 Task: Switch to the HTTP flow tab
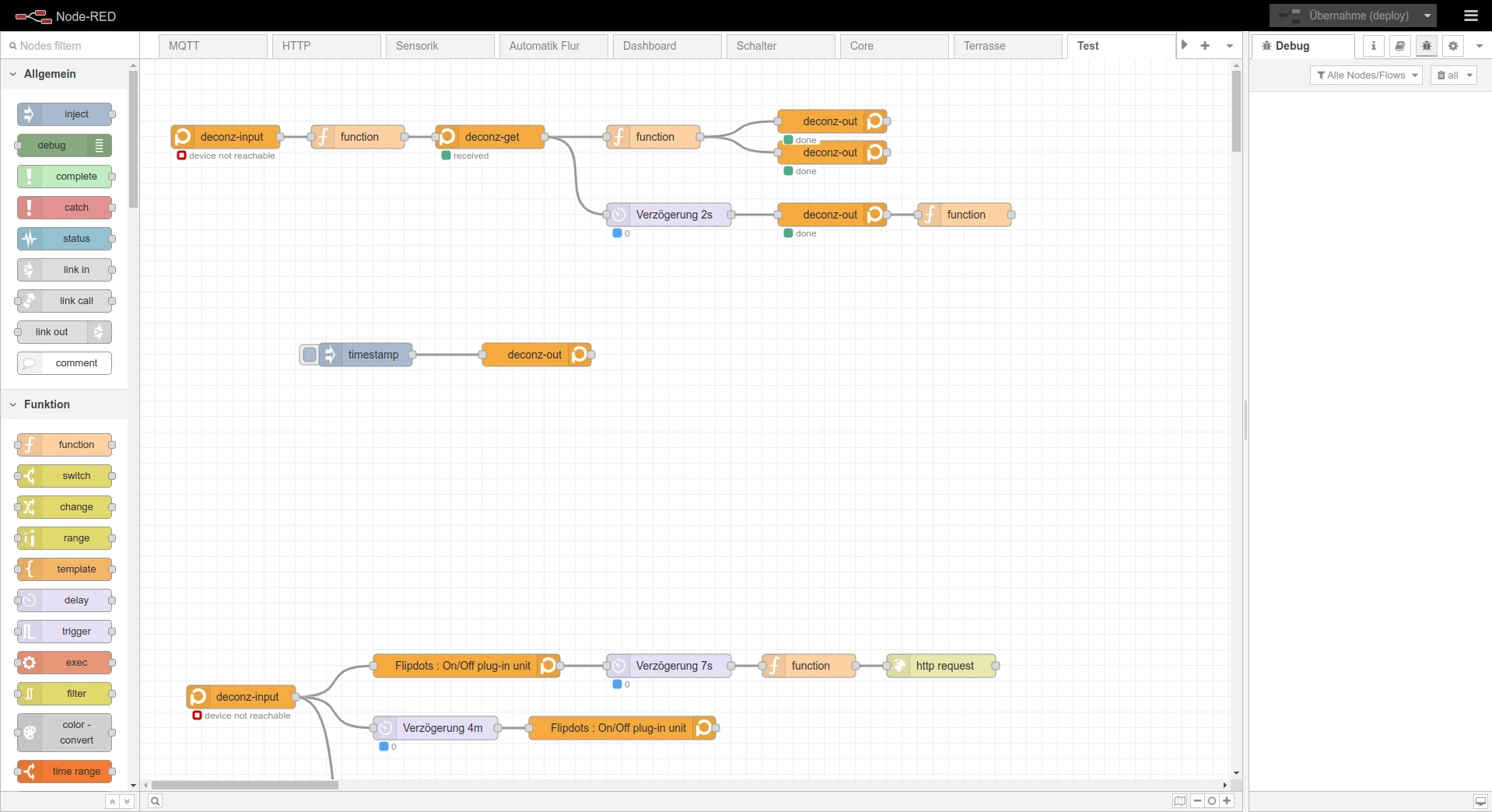(x=327, y=46)
